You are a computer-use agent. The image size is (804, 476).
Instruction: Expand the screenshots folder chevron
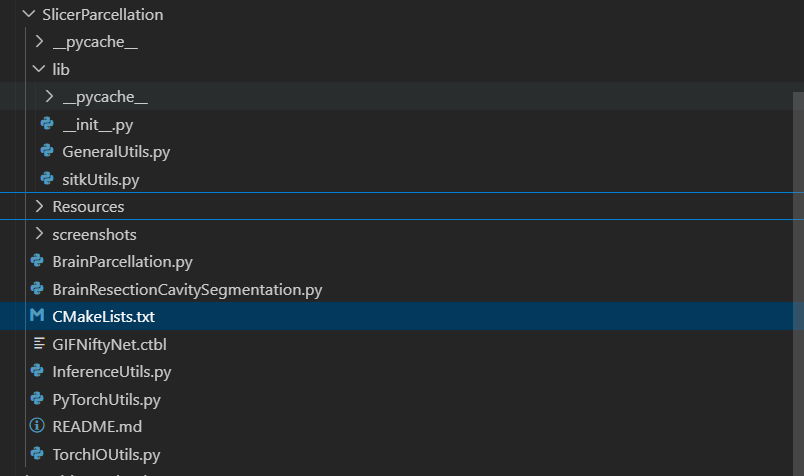tap(39, 234)
